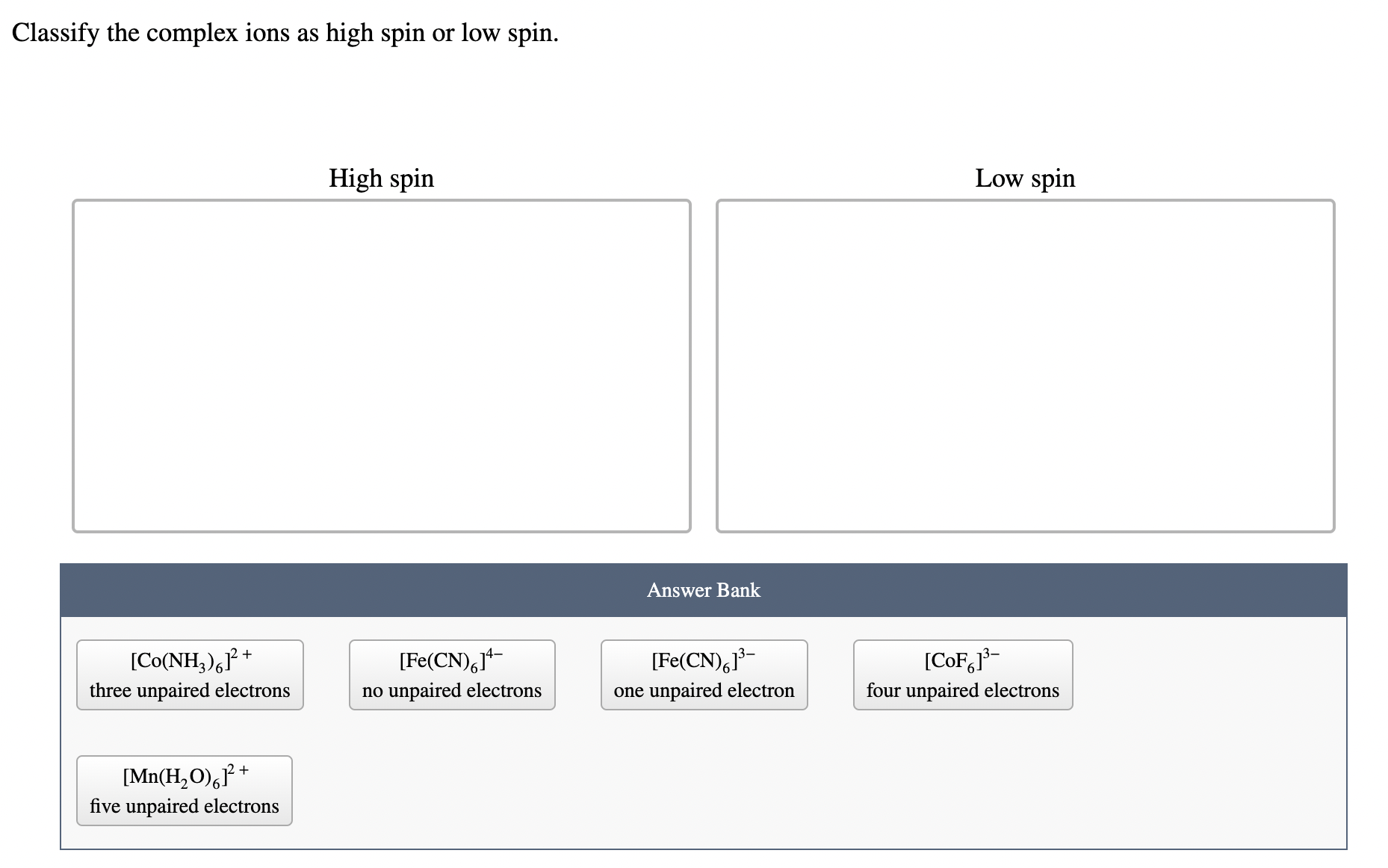The height and width of the screenshot is (868, 1388).
Task: Click the border of the High spin box
Action: (x=381, y=199)
